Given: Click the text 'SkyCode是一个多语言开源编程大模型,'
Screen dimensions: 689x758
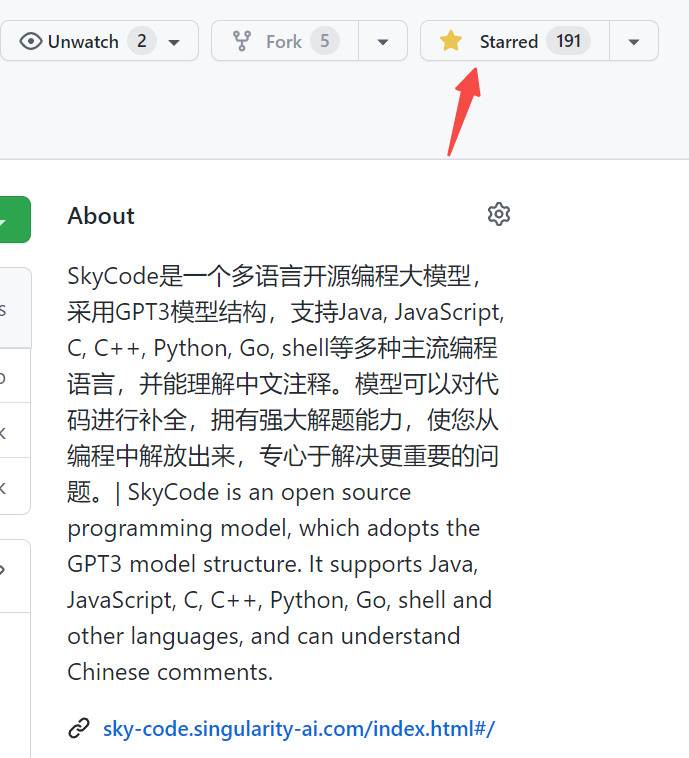Looking at the screenshot, I should click(274, 276).
